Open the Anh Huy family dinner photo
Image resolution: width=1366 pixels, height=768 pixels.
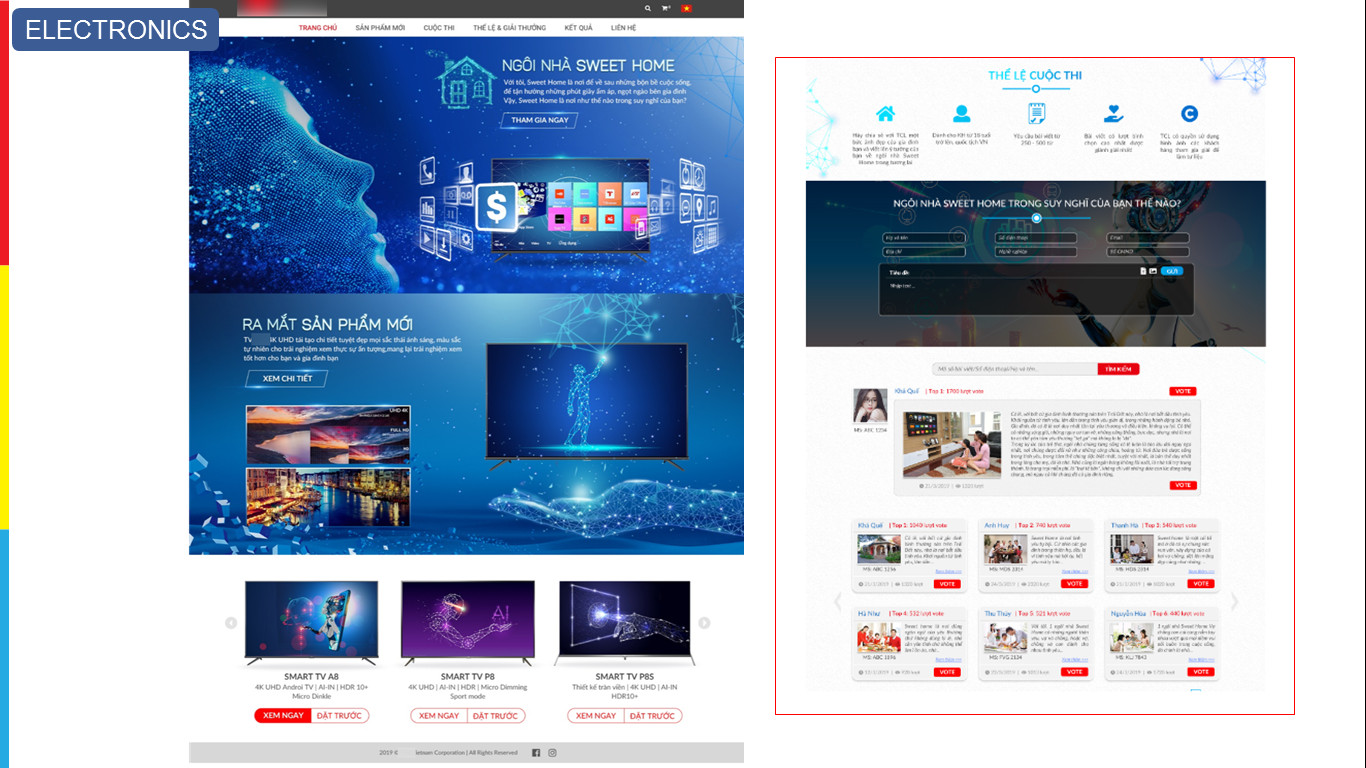(1004, 550)
